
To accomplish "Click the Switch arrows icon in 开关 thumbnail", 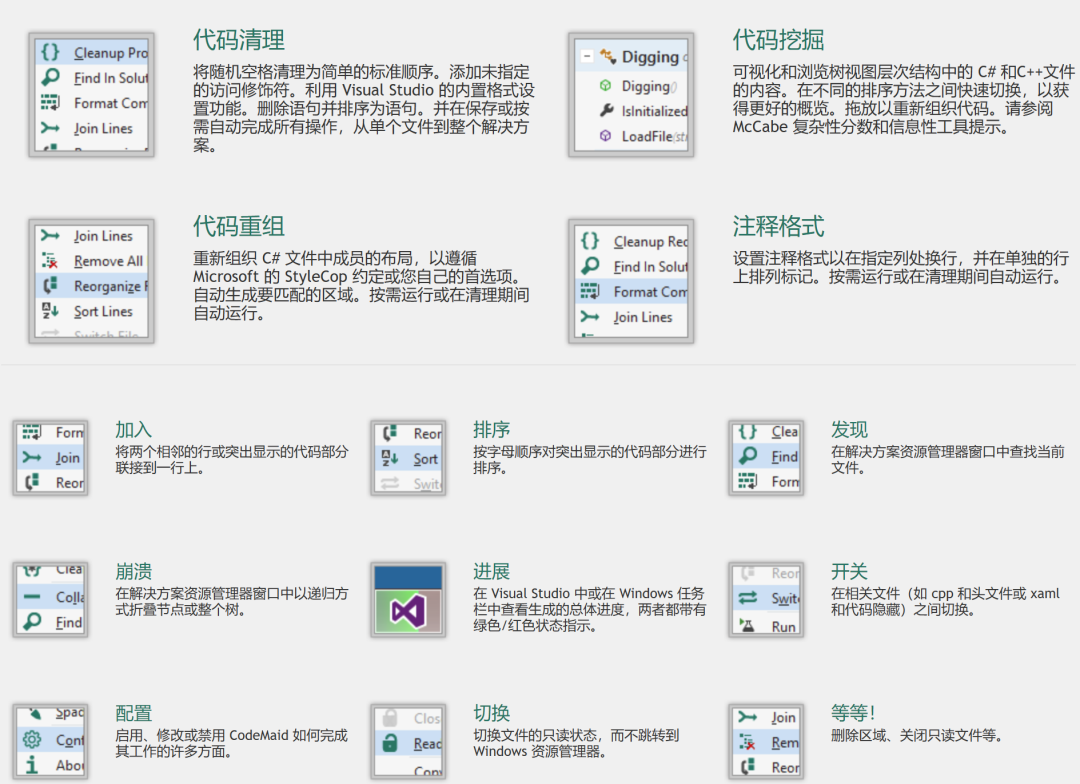I will (x=748, y=598).
